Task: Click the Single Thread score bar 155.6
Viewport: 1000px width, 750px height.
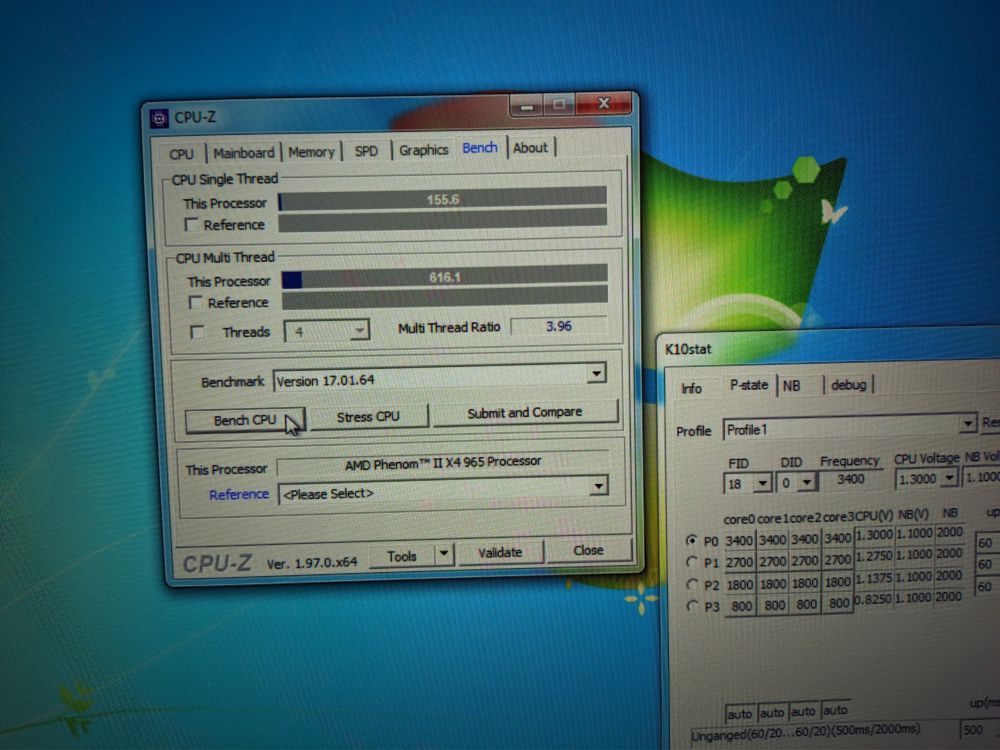Action: click(x=443, y=199)
